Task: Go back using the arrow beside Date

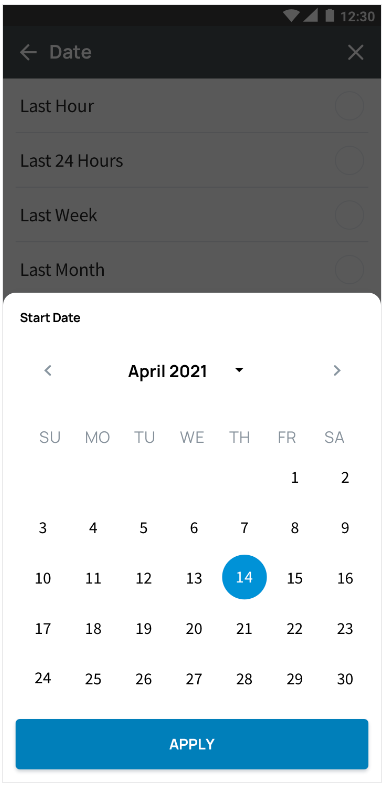Action: tap(29, 52)
